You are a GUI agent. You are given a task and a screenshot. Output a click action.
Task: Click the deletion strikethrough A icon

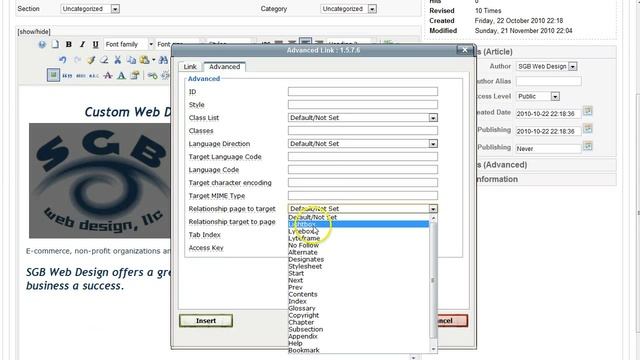point(108,76)
